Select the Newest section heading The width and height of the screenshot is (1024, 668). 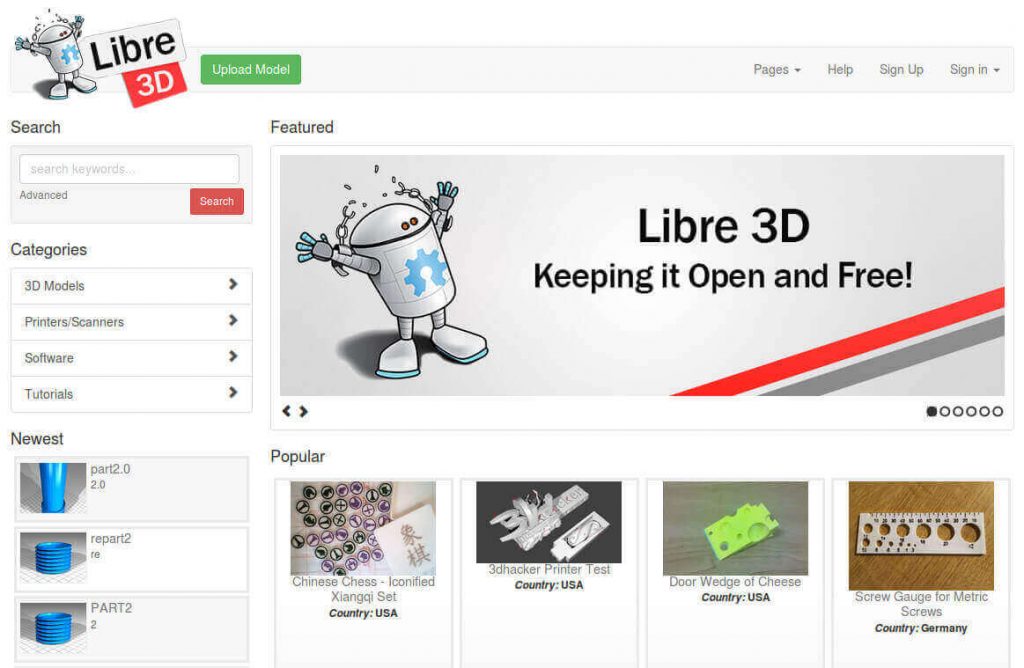click(37, 439)
